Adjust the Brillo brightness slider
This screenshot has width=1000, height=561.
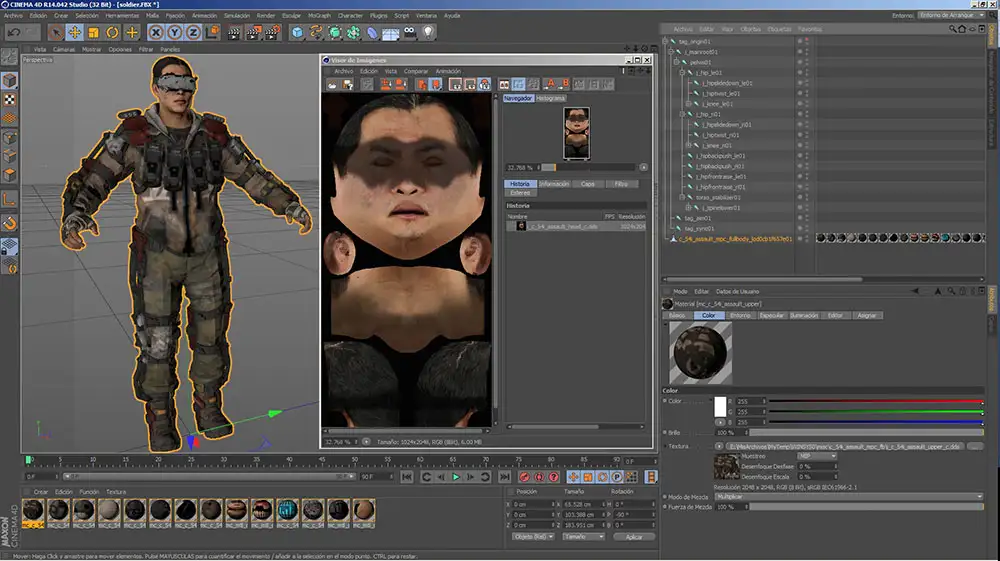pyautogui.click(x=865, y=432)
